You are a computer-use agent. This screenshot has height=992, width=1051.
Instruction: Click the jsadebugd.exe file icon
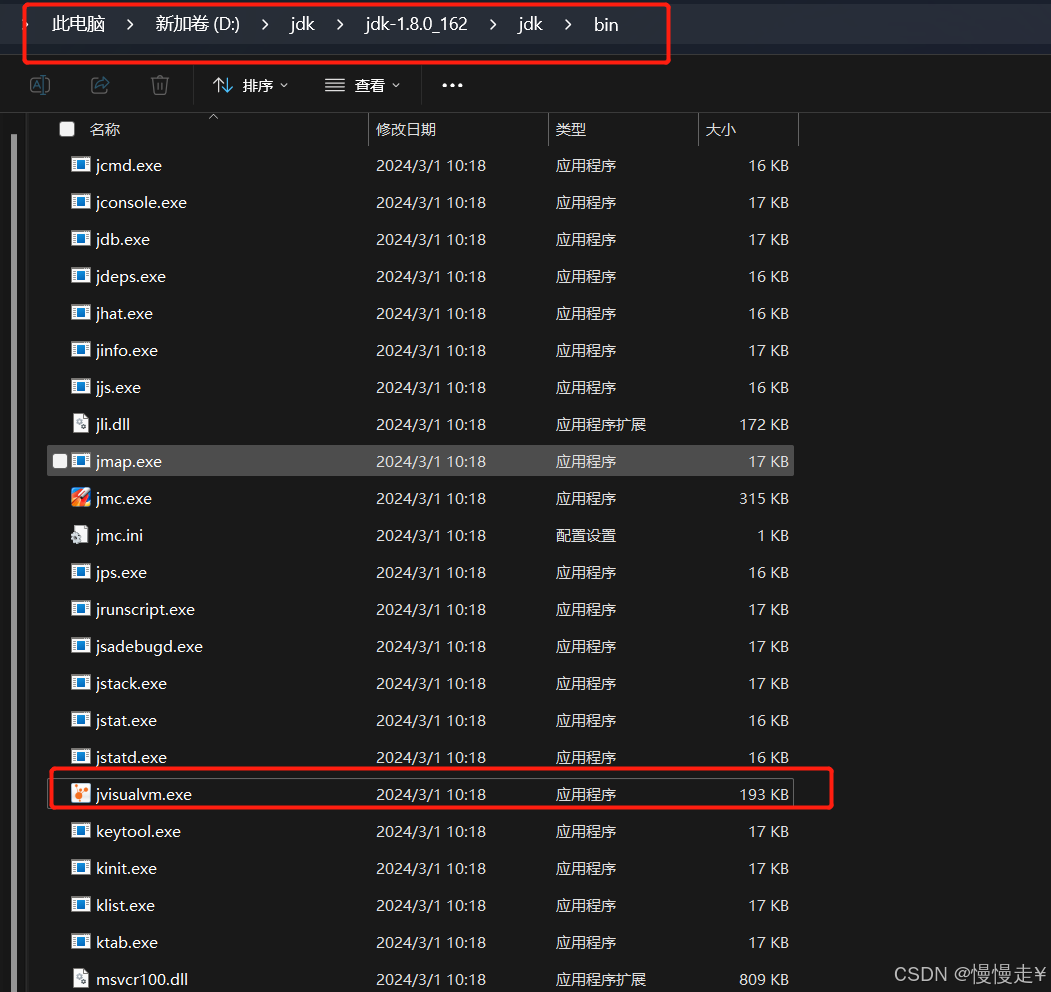pos(80,645)
